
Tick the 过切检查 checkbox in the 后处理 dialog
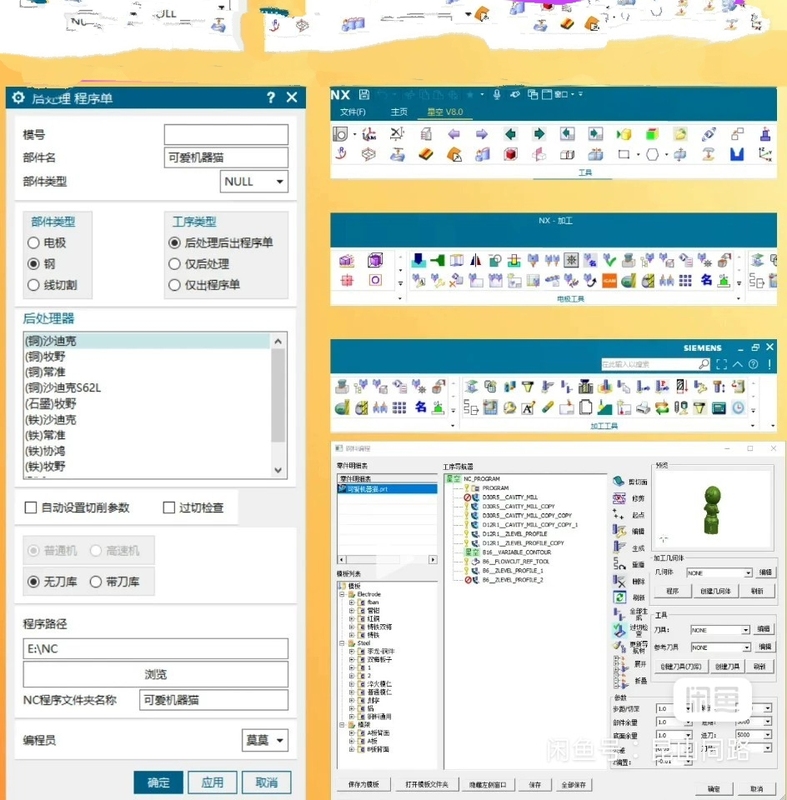(x=169, y=508)
